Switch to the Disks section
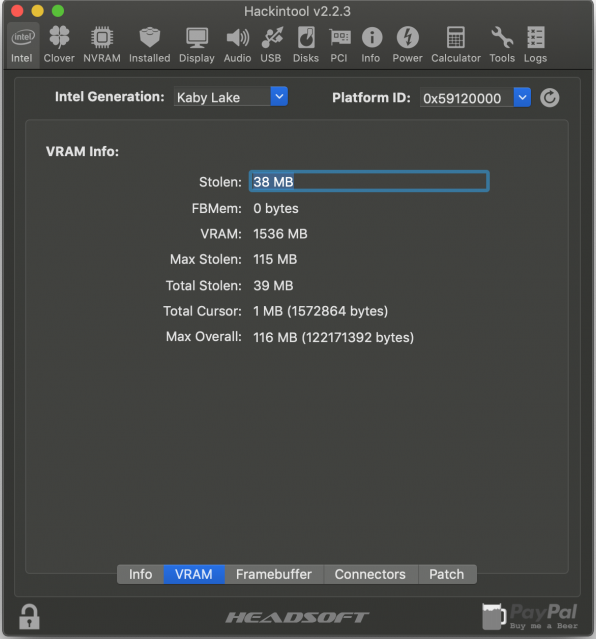The width and height of the screenshot is (596, 639). click(x=306, y=45)
